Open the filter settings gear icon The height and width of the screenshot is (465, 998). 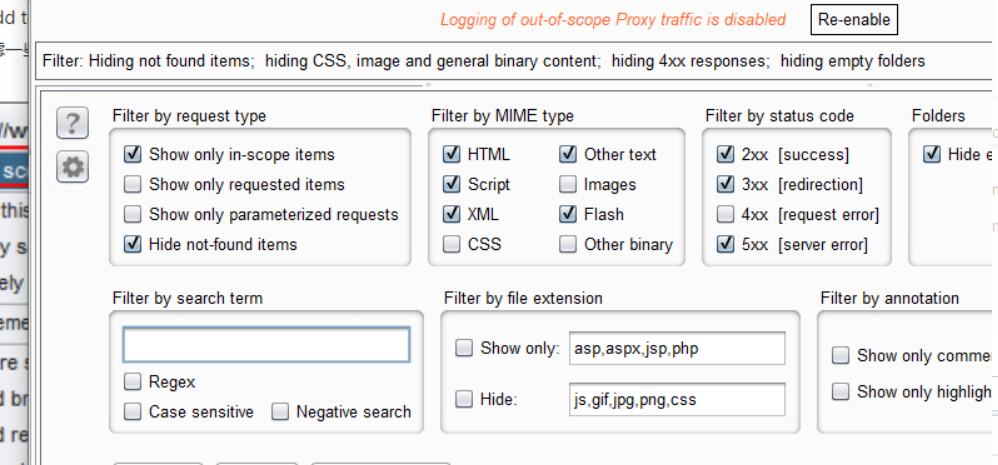[72, 167]
